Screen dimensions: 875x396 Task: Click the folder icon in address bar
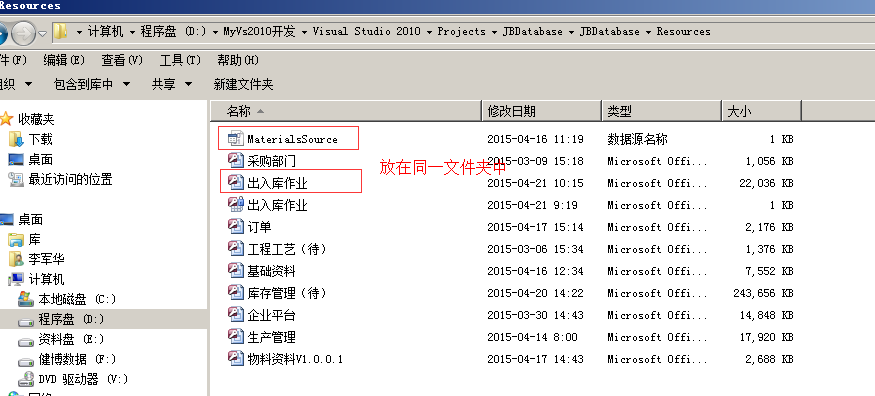(x=60, y=32)
